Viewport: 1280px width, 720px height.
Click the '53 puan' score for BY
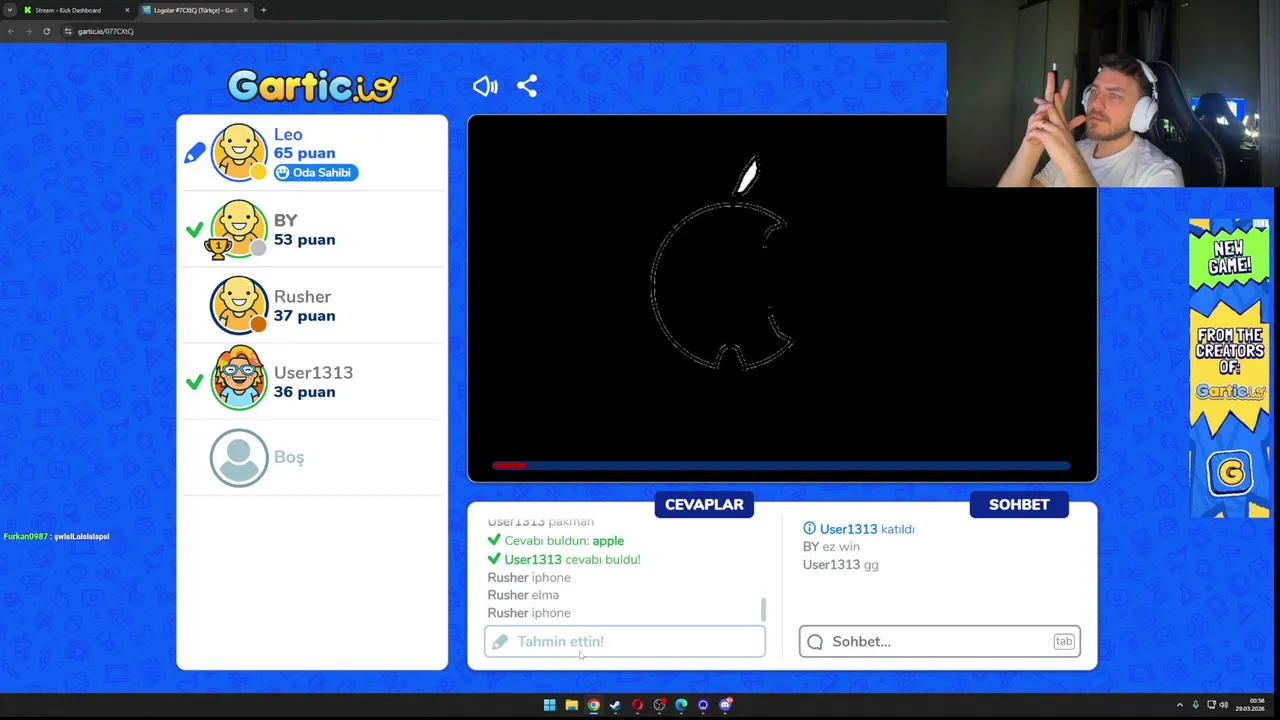click(x=304, y=239)
